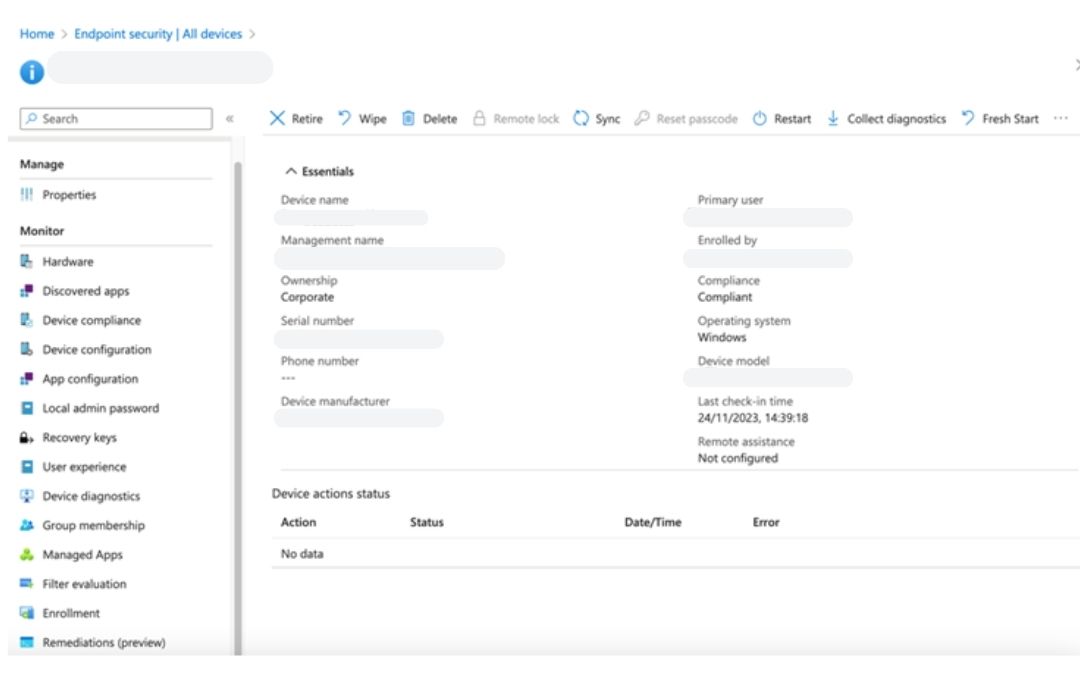The image size is (1080, 675).
Task: Select the Compliant compliance value
Action: (x=725, y=297)
